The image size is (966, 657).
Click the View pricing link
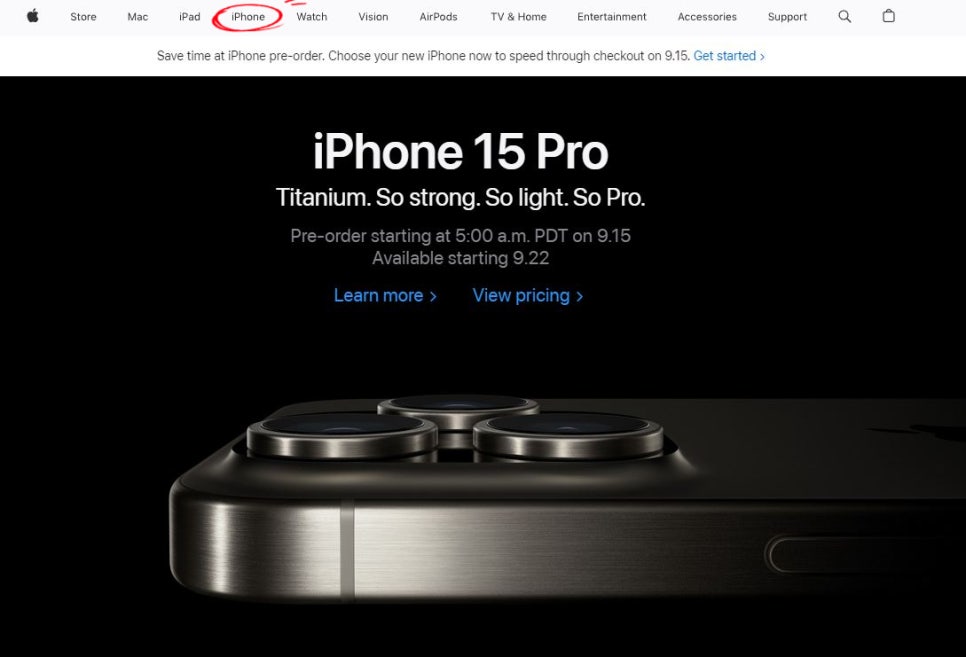click(x=527, y=295)
